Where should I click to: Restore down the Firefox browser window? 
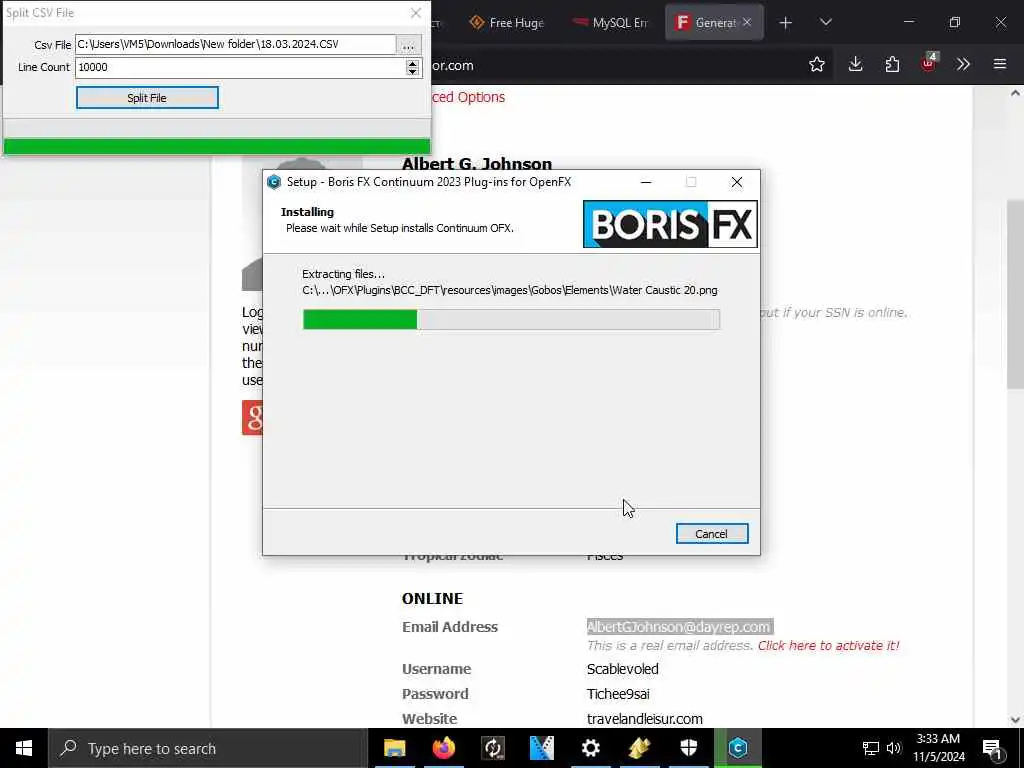(955, 23)
